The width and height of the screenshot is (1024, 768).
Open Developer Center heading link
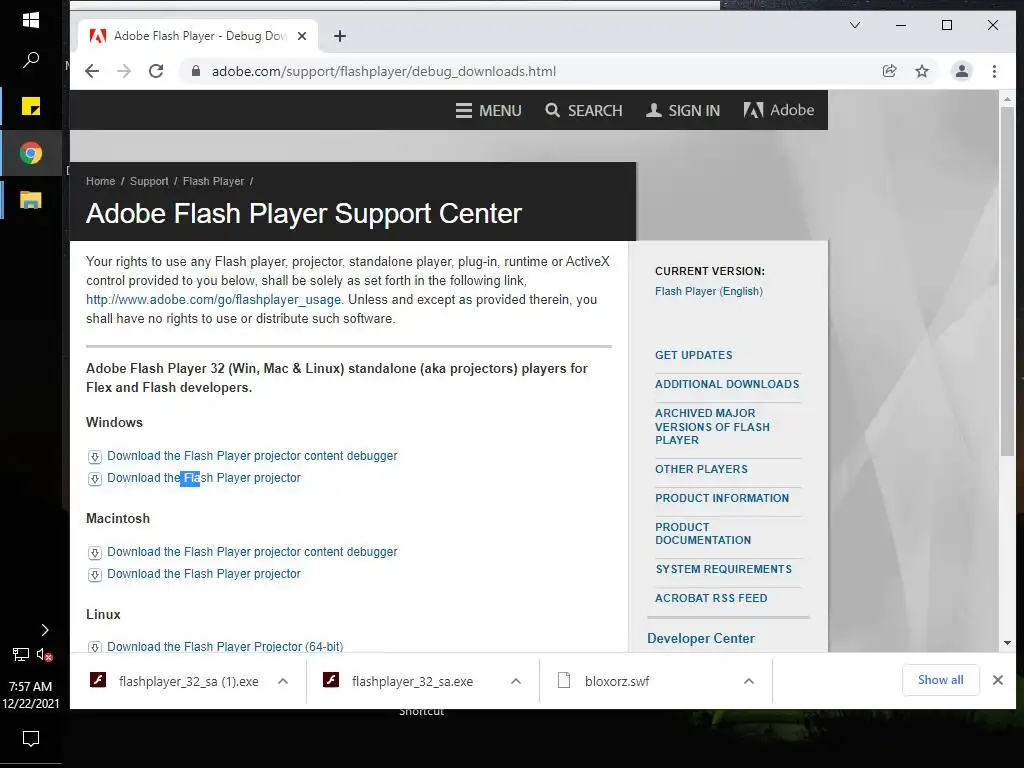[701, 638]
